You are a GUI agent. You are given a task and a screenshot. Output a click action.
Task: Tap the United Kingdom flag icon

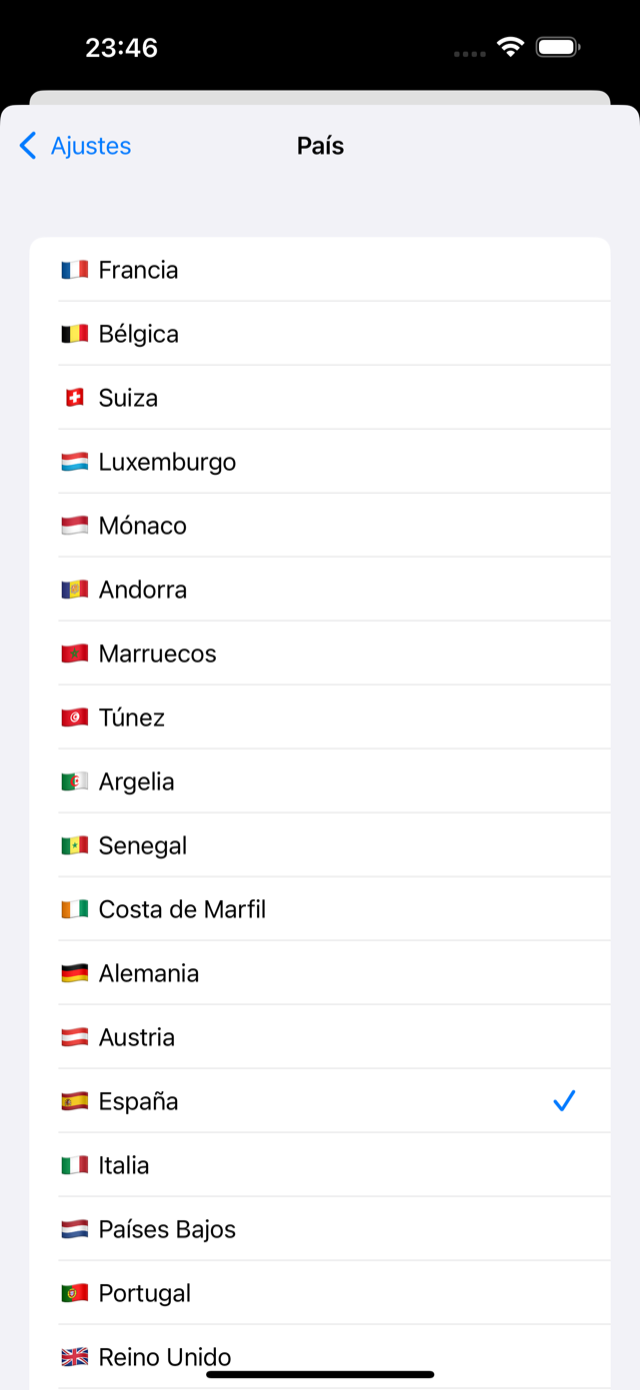pos(74,1358)
